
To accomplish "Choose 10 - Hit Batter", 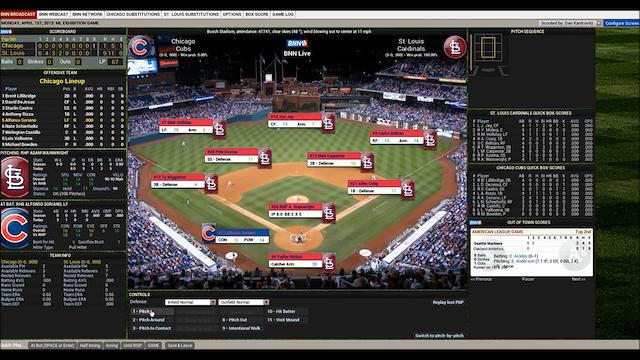I will 287,311.
